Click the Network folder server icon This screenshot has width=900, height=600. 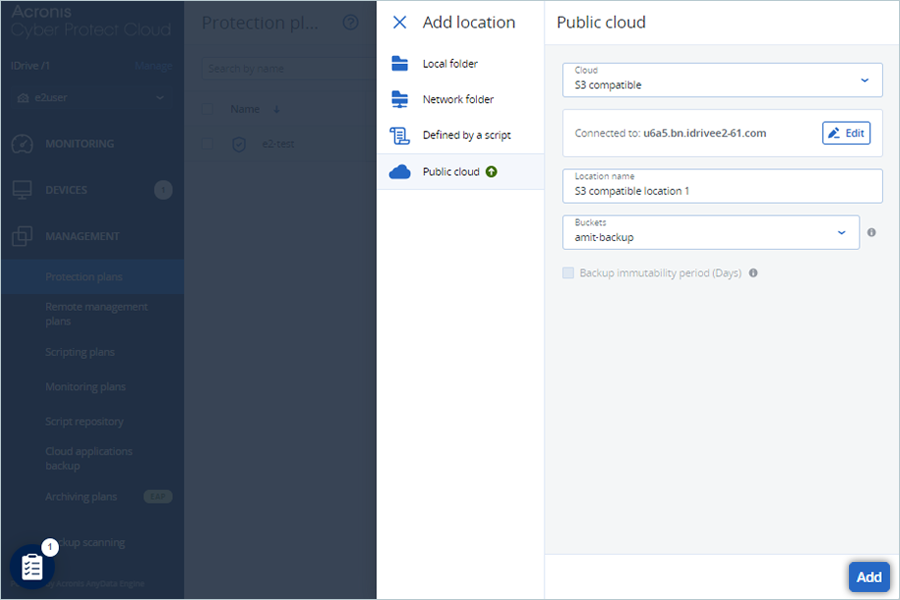tap(399, 99)
